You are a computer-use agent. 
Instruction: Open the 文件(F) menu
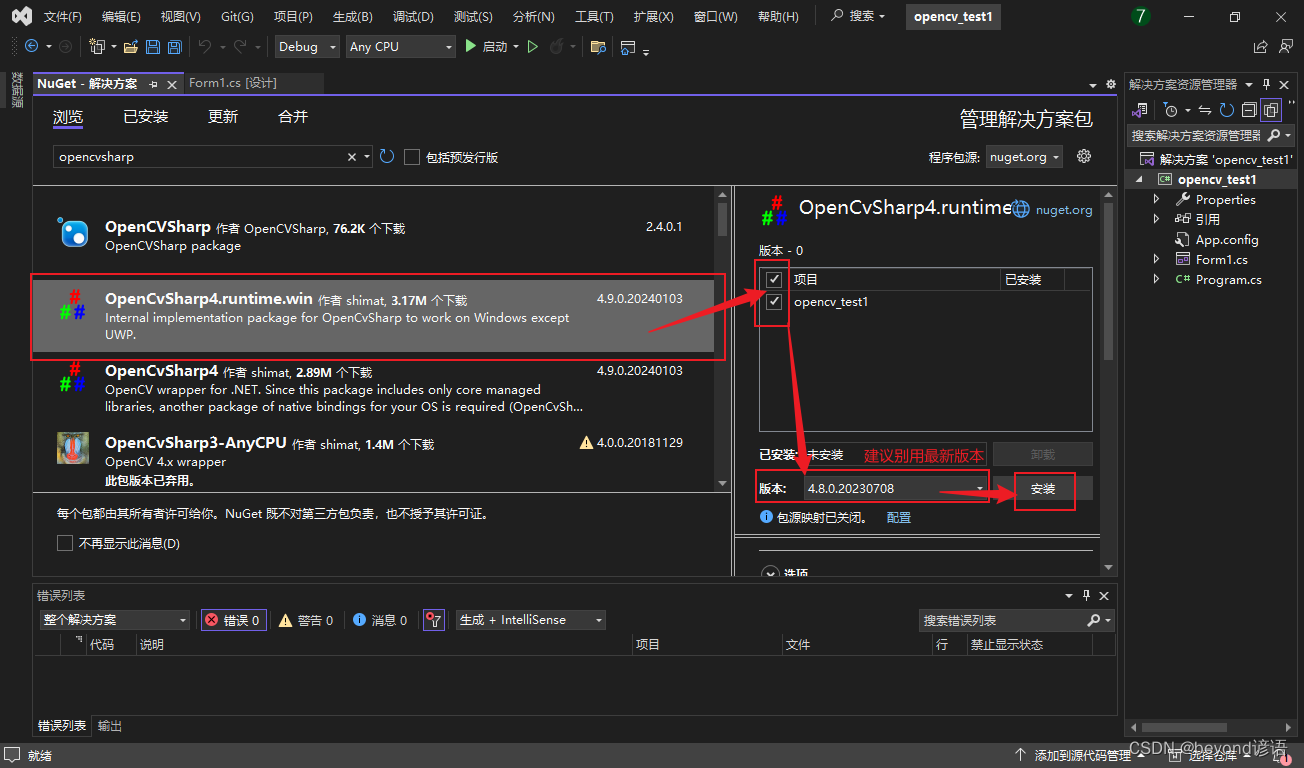[63, 17]
